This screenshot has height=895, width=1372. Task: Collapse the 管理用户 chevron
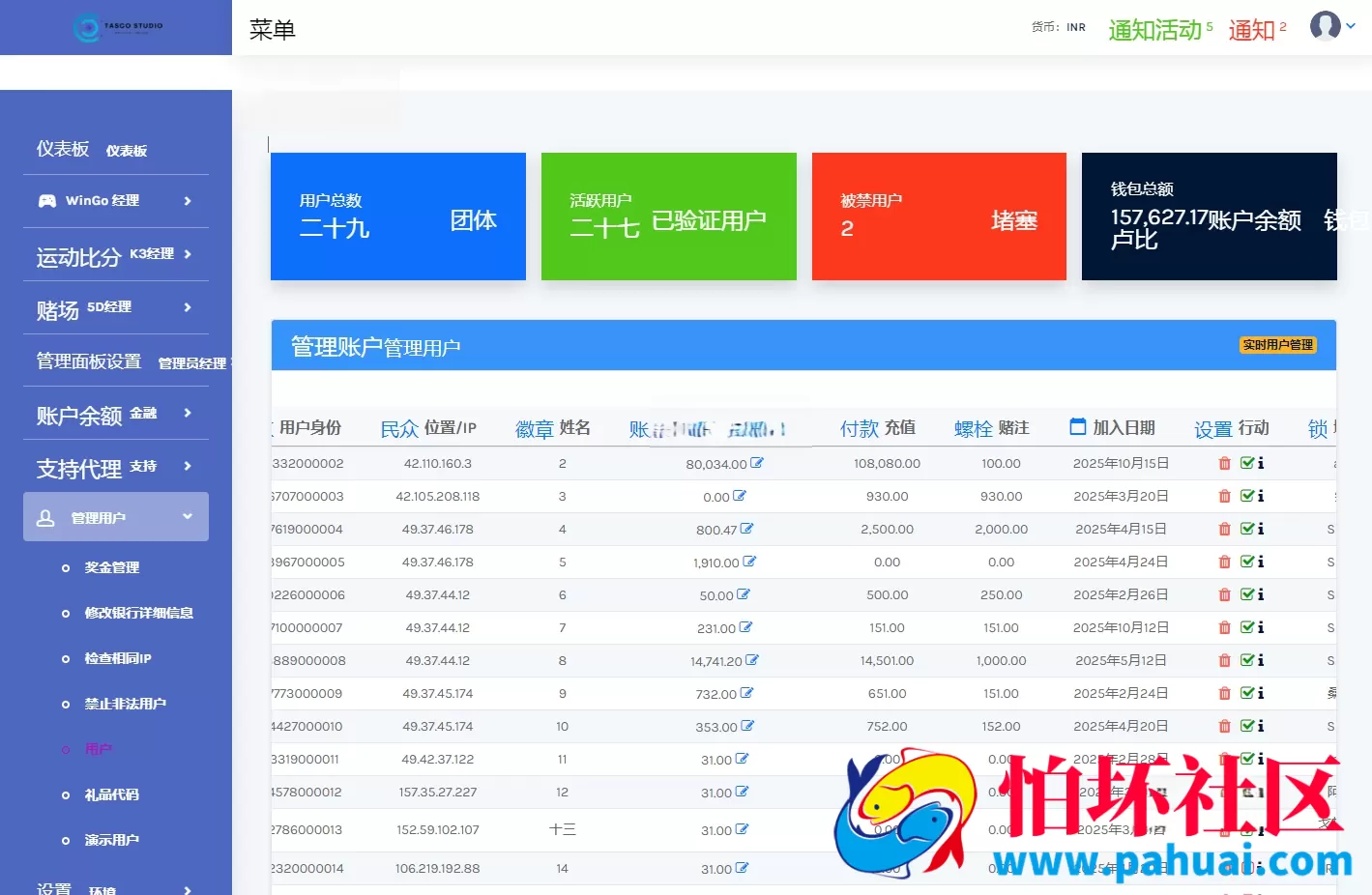pos(188,516)
